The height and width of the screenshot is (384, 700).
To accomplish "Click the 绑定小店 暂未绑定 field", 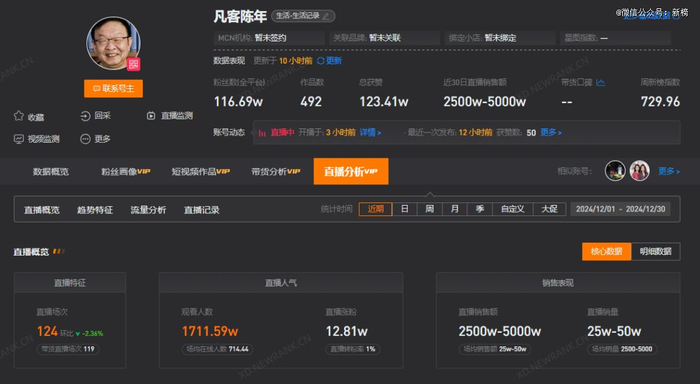I will [x=500, y=38].
